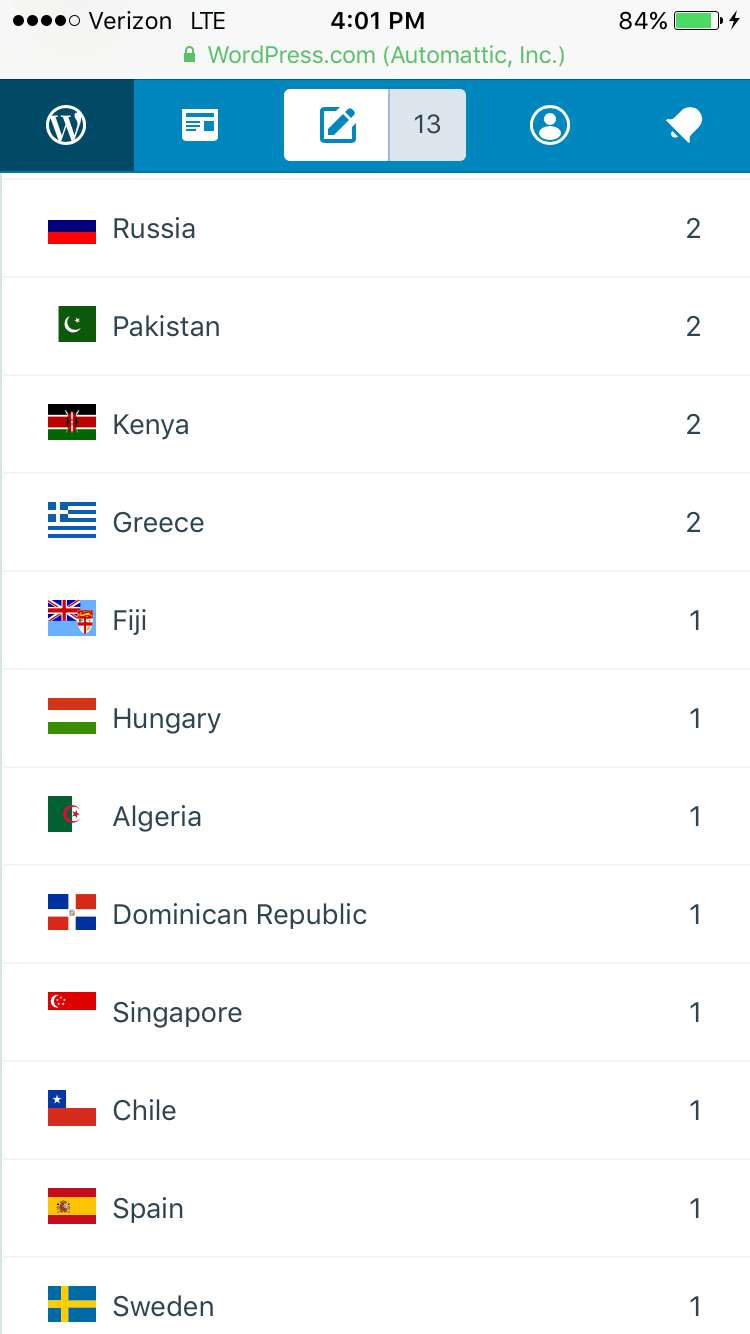750x1334 pixels.
Task: Open the Hungary country entry
Action: point(375,718)
